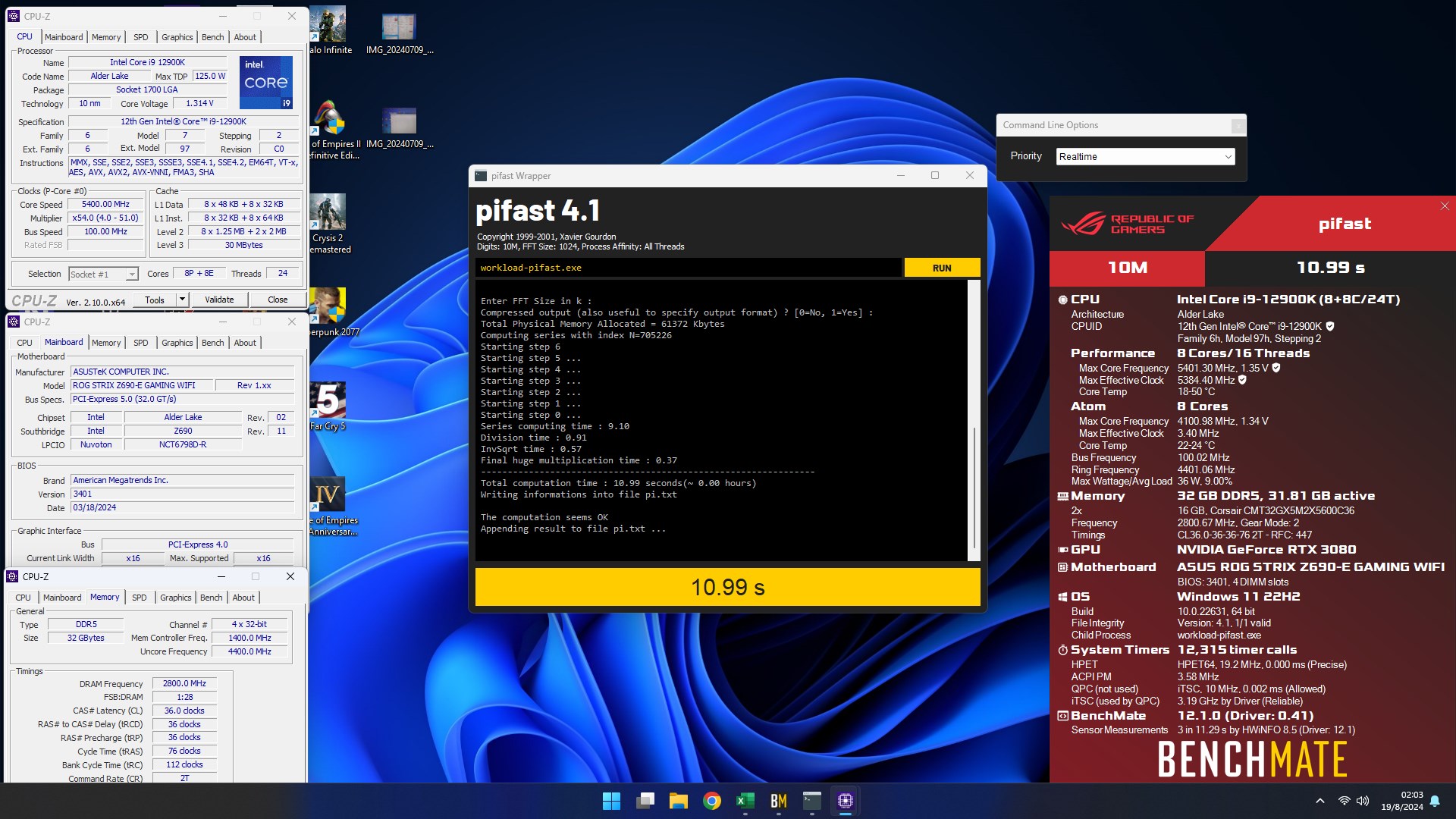
Task: Open File Explorer from the taskbar
Action: 679,801
